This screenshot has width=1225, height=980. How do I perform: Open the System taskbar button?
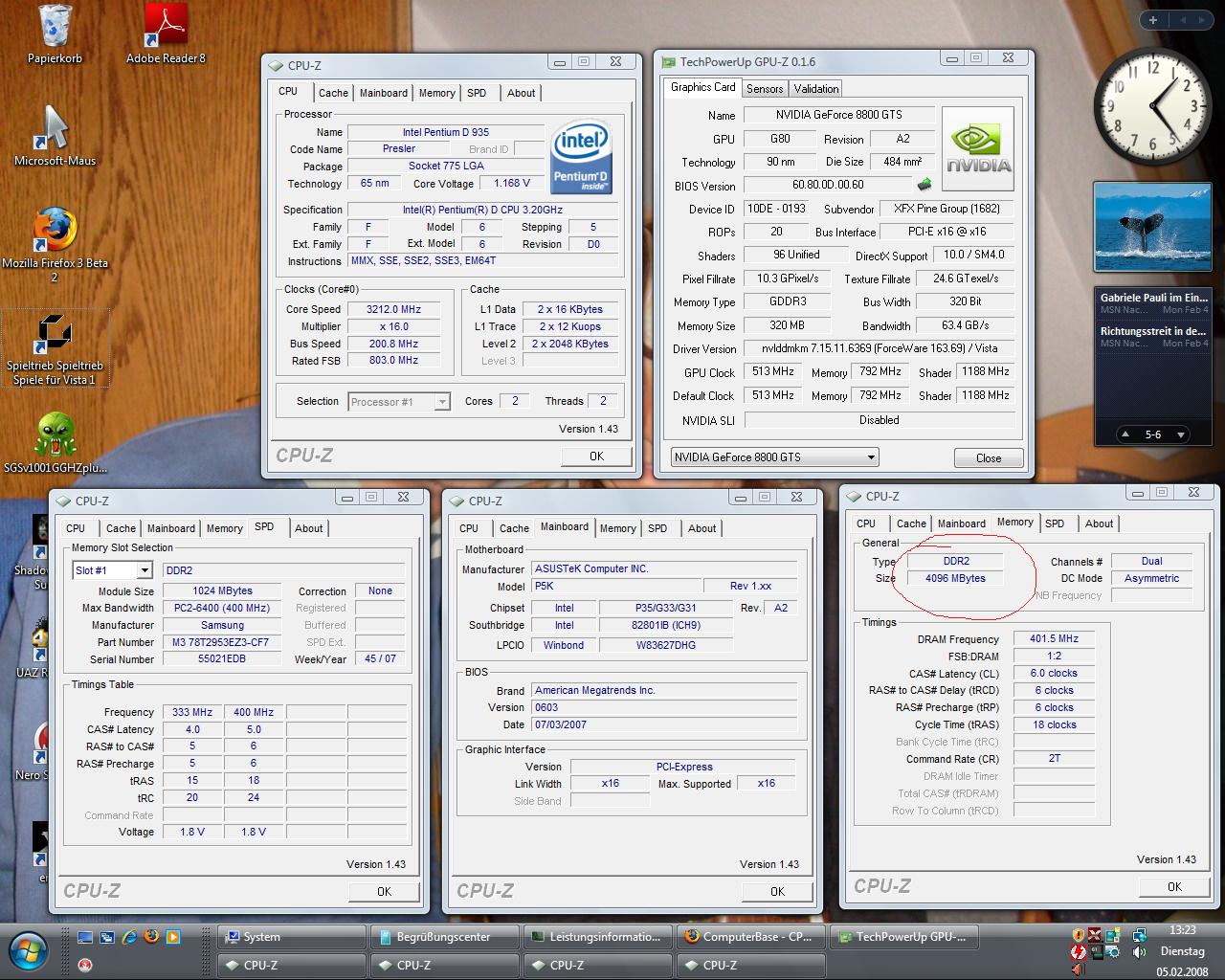pyautogui.click(x=292, y=937)
